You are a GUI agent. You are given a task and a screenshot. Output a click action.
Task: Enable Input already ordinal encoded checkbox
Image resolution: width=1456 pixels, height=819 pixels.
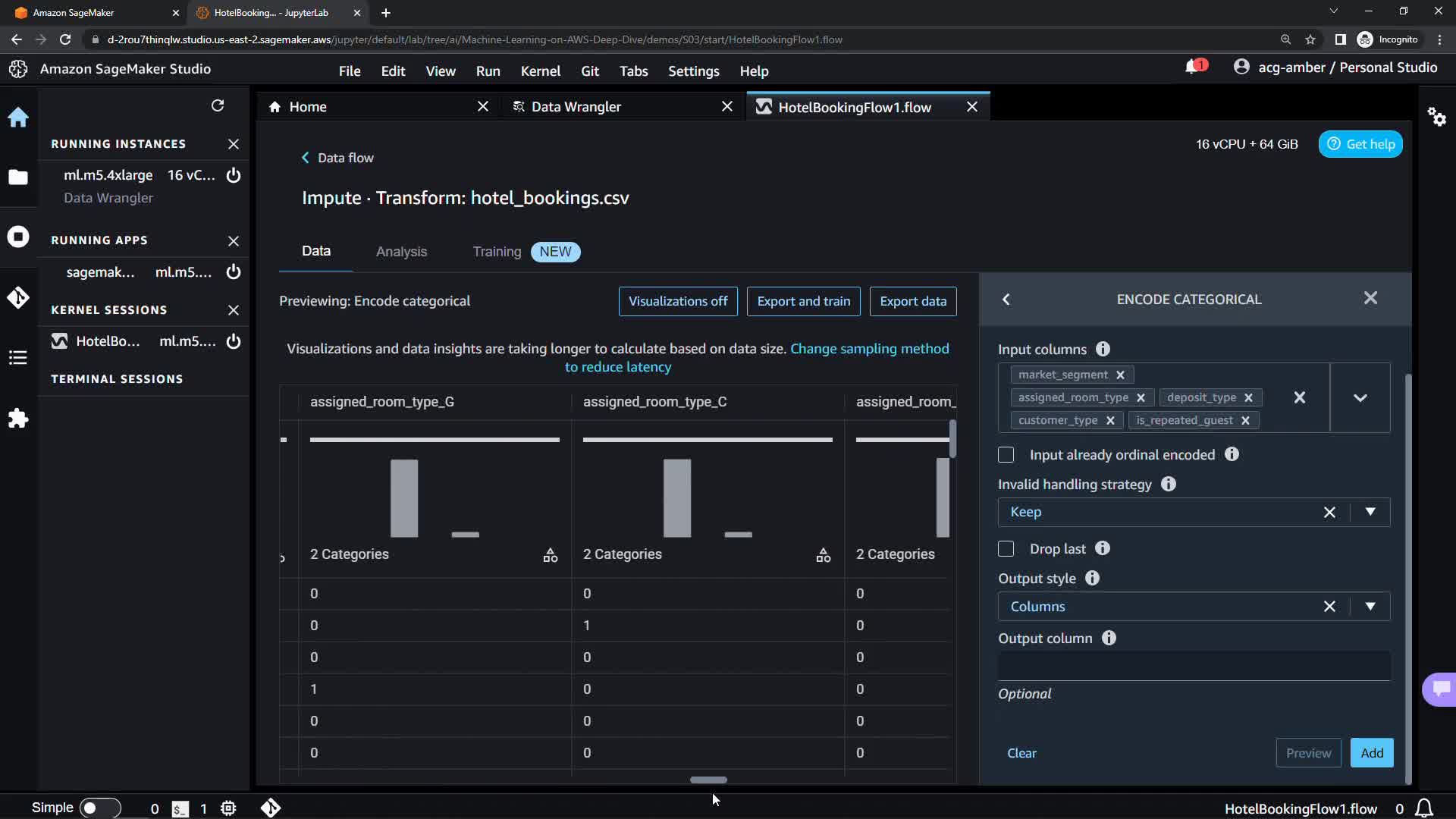1006,455
